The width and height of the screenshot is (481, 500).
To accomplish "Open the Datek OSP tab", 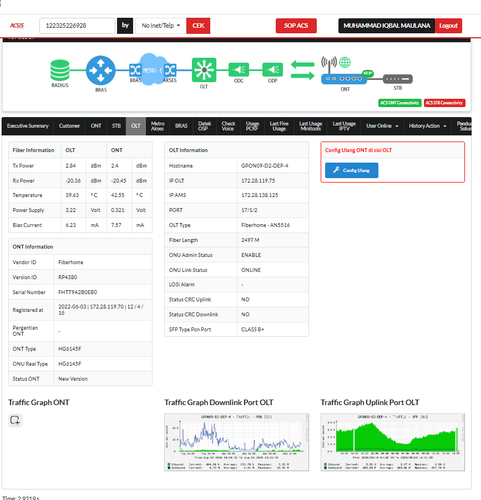I will (204, 126).
